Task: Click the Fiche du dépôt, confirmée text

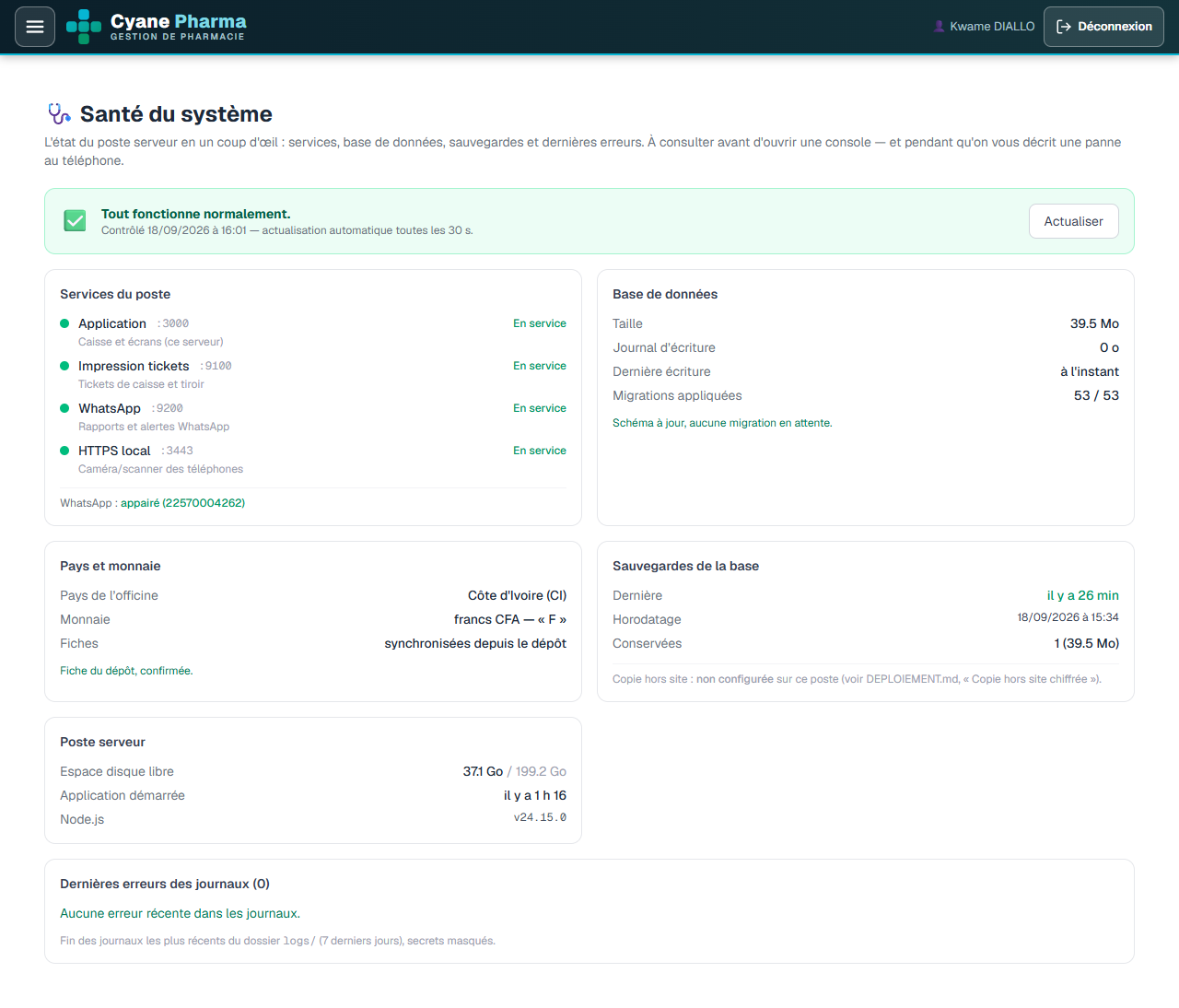Action: coord(126,671)
